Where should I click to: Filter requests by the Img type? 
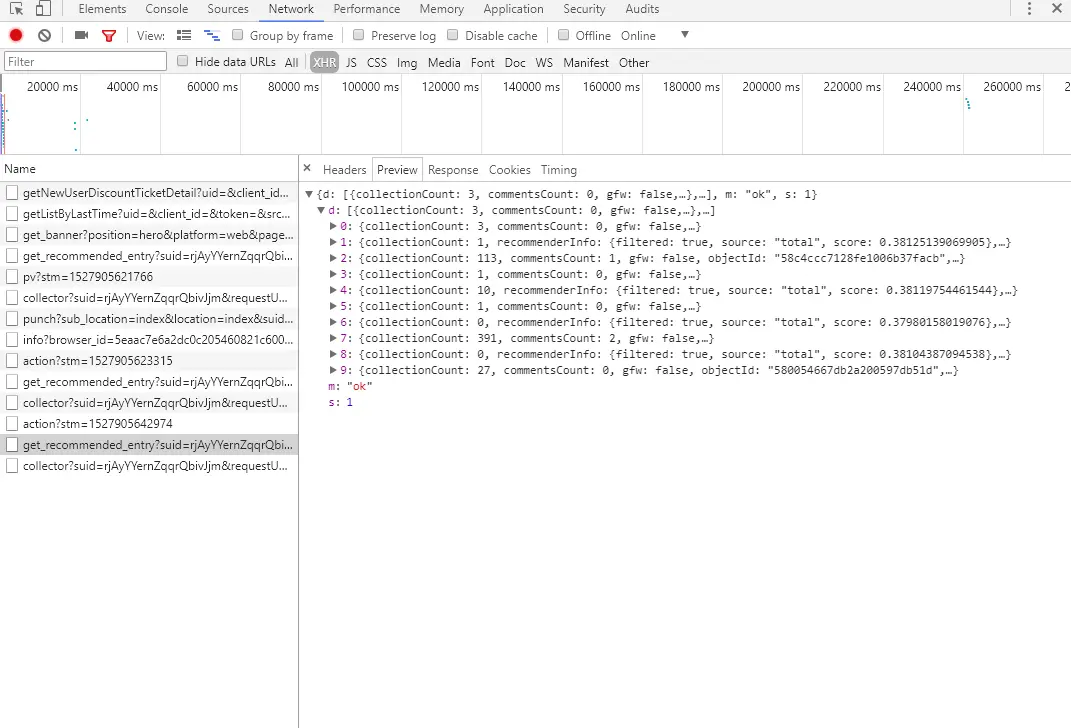coord(407,63)
